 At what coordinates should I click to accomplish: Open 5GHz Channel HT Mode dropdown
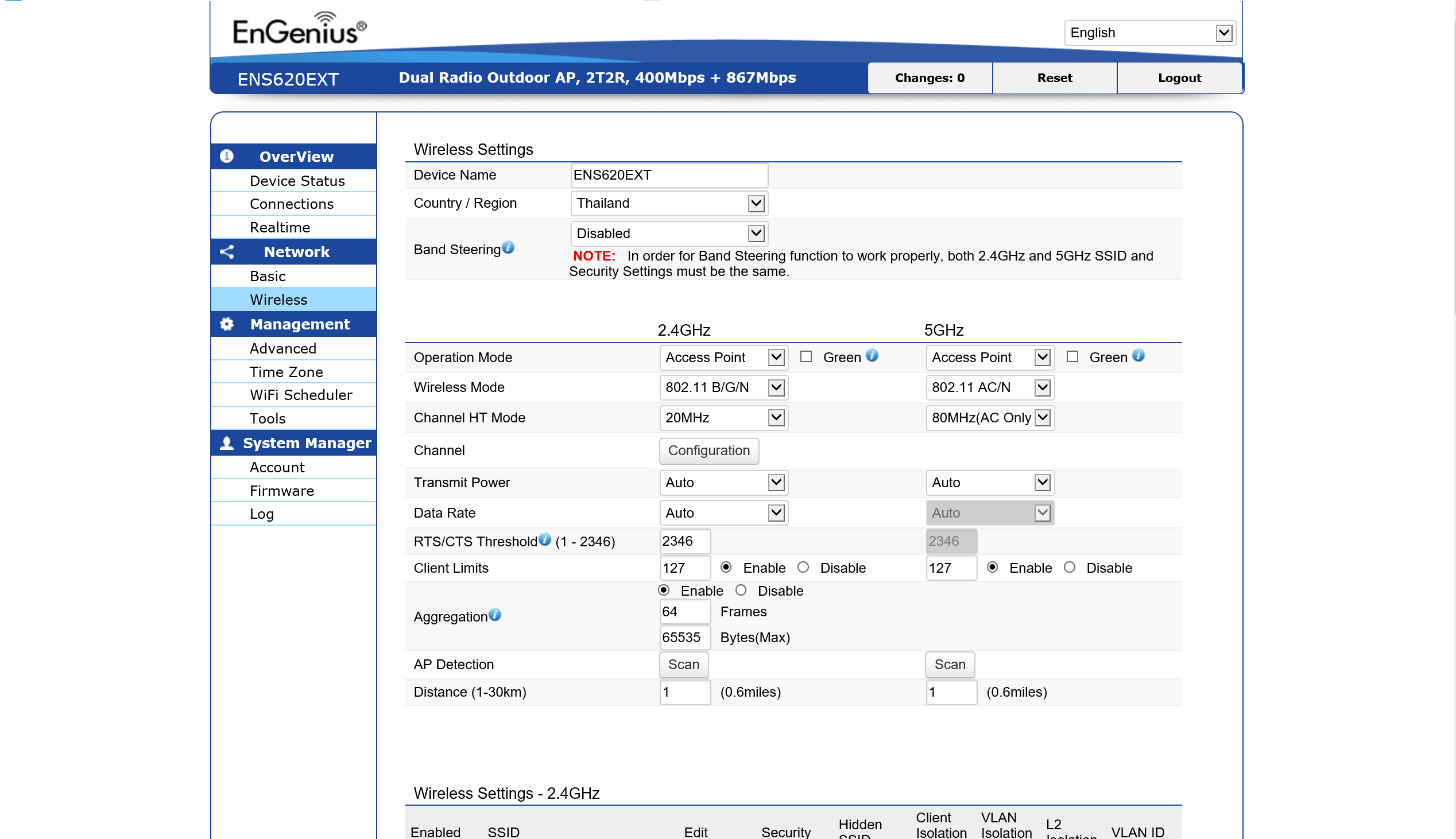click(x=990, y=418)
